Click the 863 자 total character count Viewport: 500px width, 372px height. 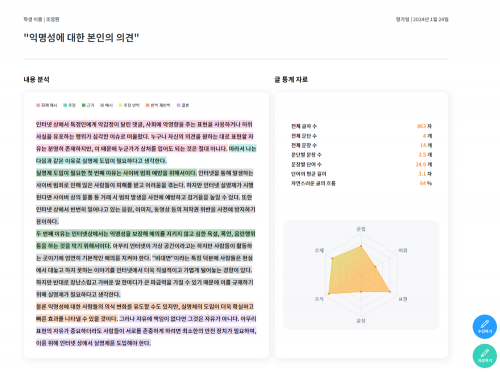pos(424,126)
